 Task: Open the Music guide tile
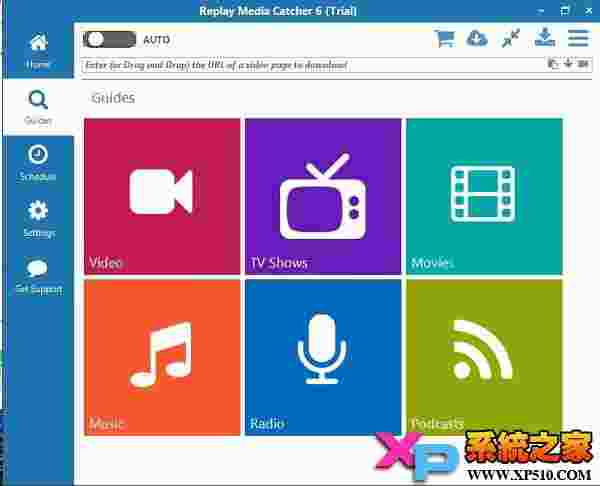click(x=162, y=357)
